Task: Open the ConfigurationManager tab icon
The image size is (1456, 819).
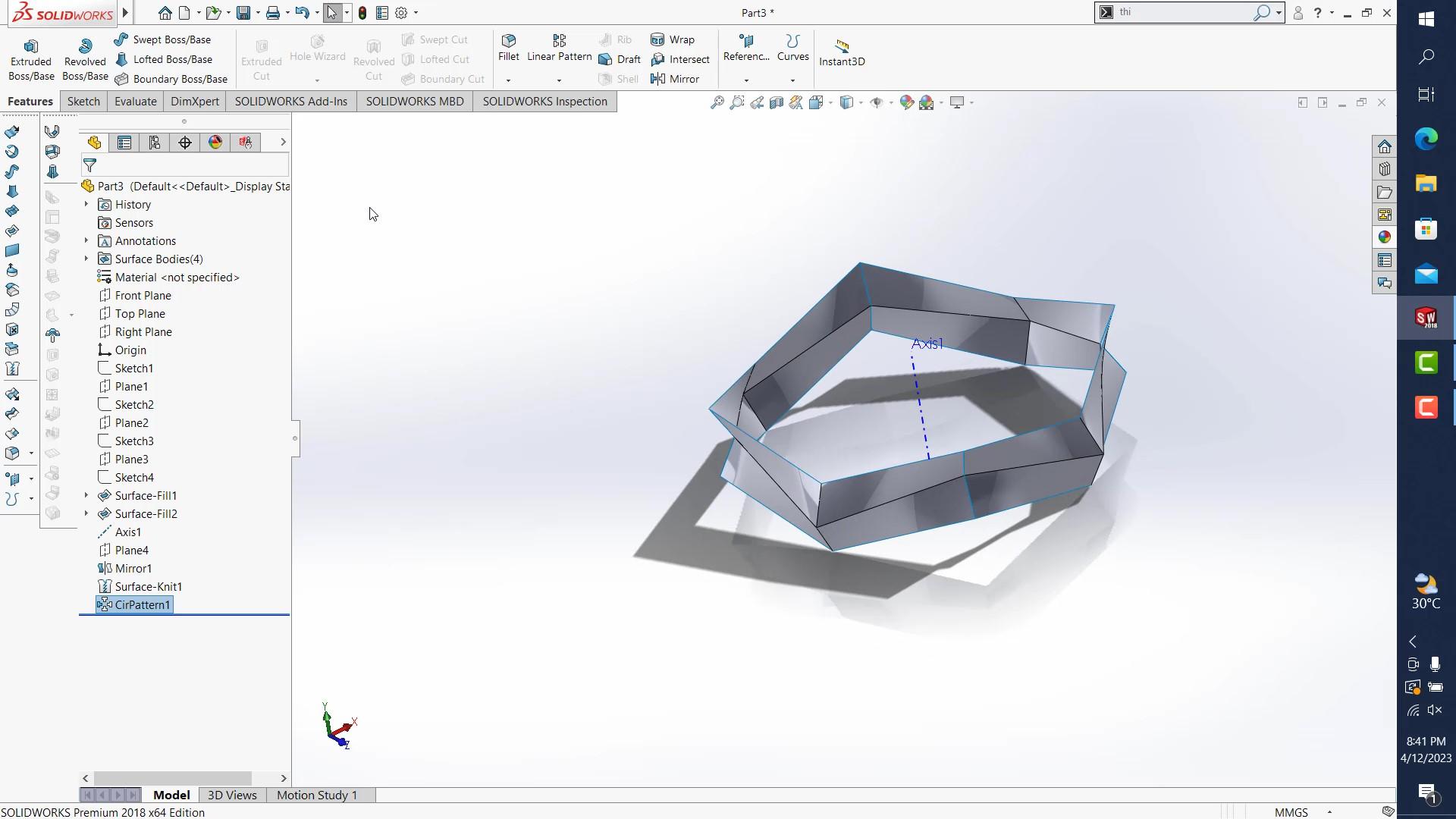Action: pos(155,143)
